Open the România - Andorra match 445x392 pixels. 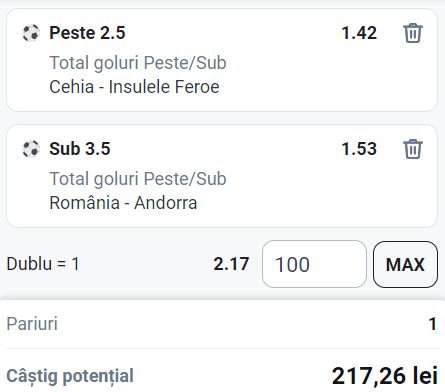click(123, 203)
